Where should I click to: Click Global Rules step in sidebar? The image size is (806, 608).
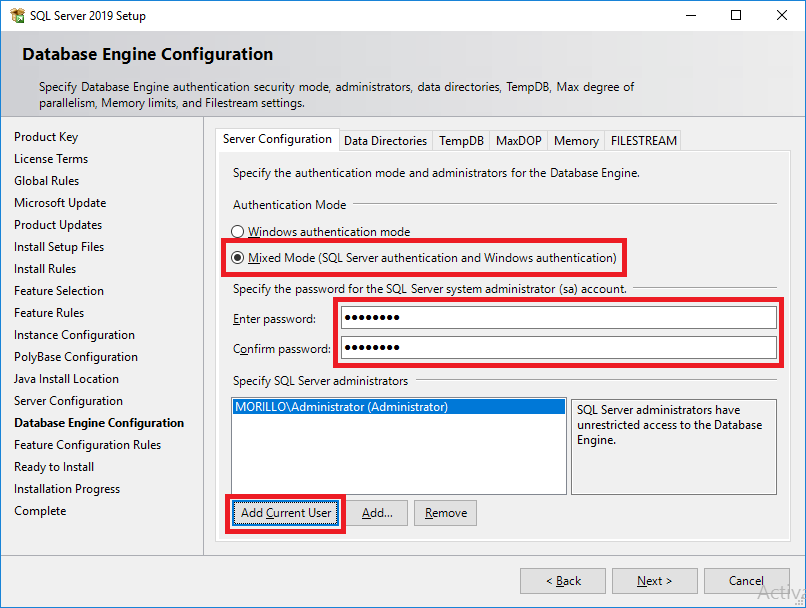tap(47, 181)
